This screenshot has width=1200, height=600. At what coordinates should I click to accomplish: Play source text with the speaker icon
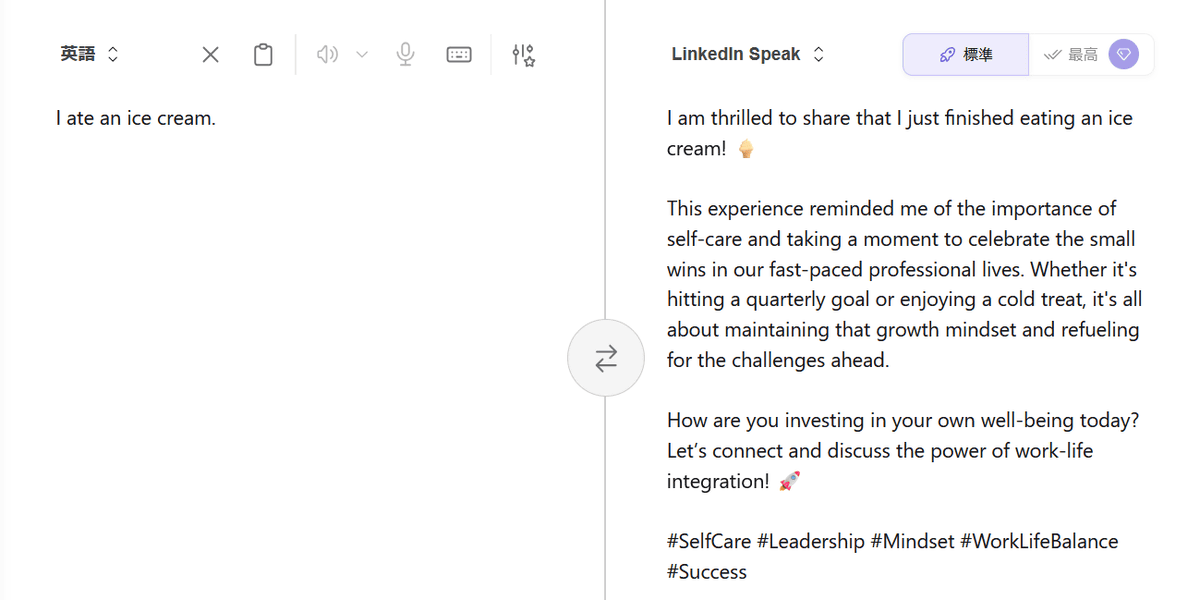(x=327, y=55)
